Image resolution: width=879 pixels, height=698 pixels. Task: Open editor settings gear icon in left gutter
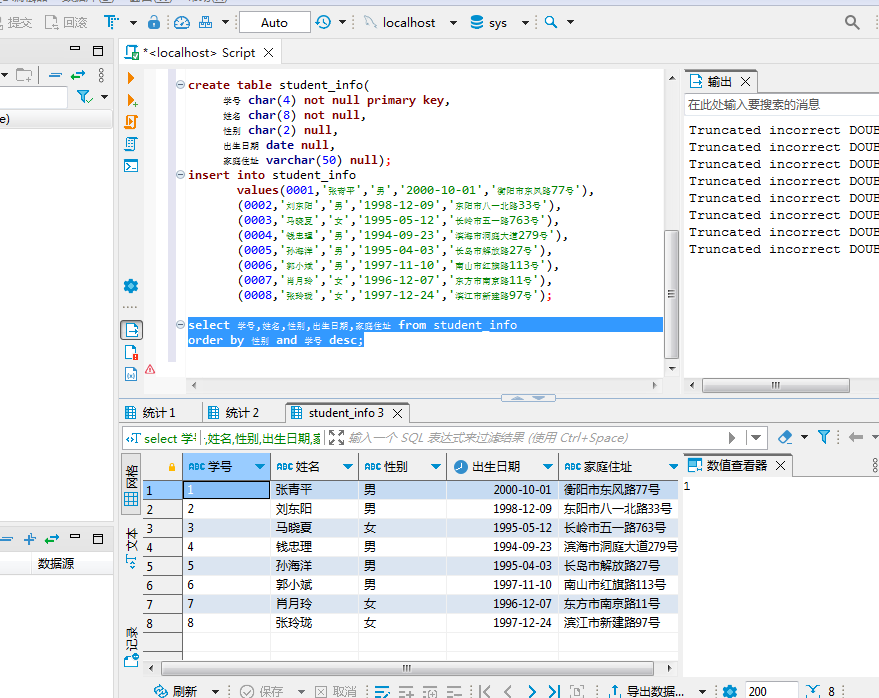(x=131, y=286)
